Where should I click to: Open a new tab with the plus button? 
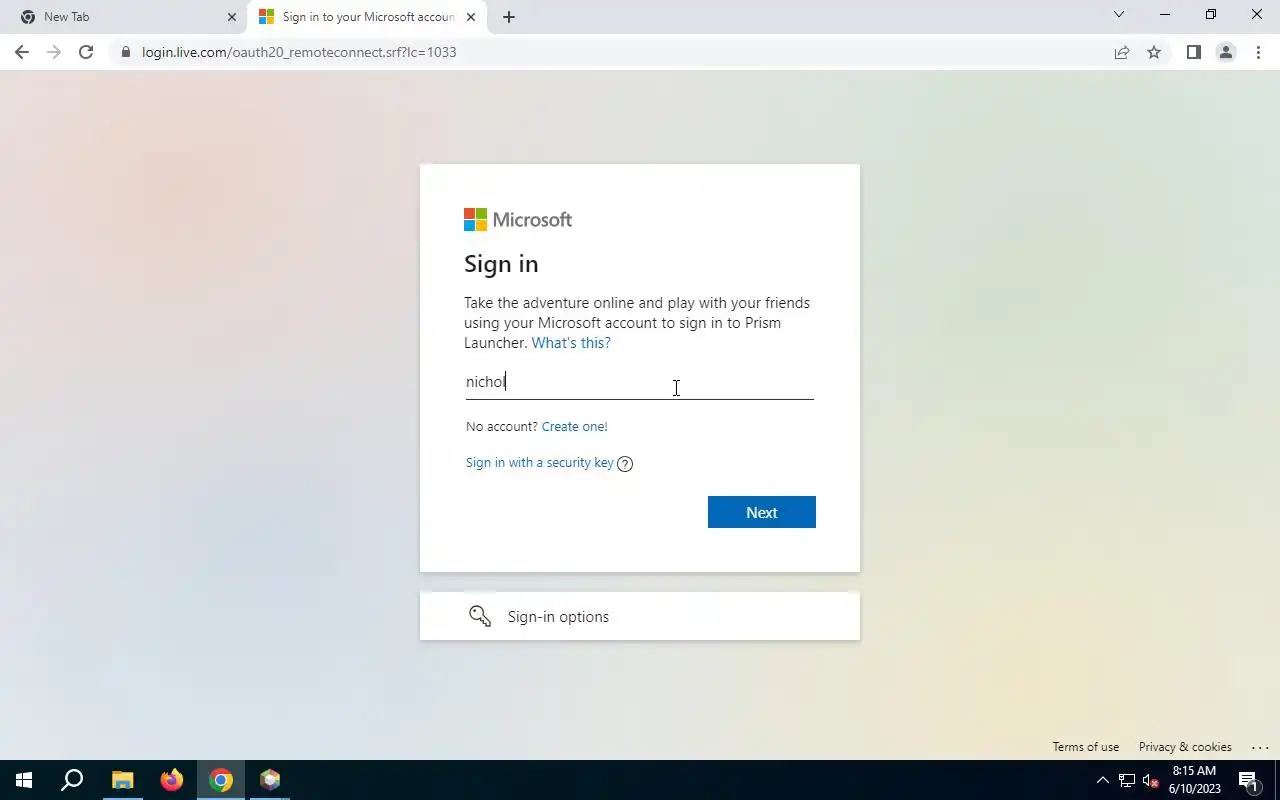[x=508, y=17]
